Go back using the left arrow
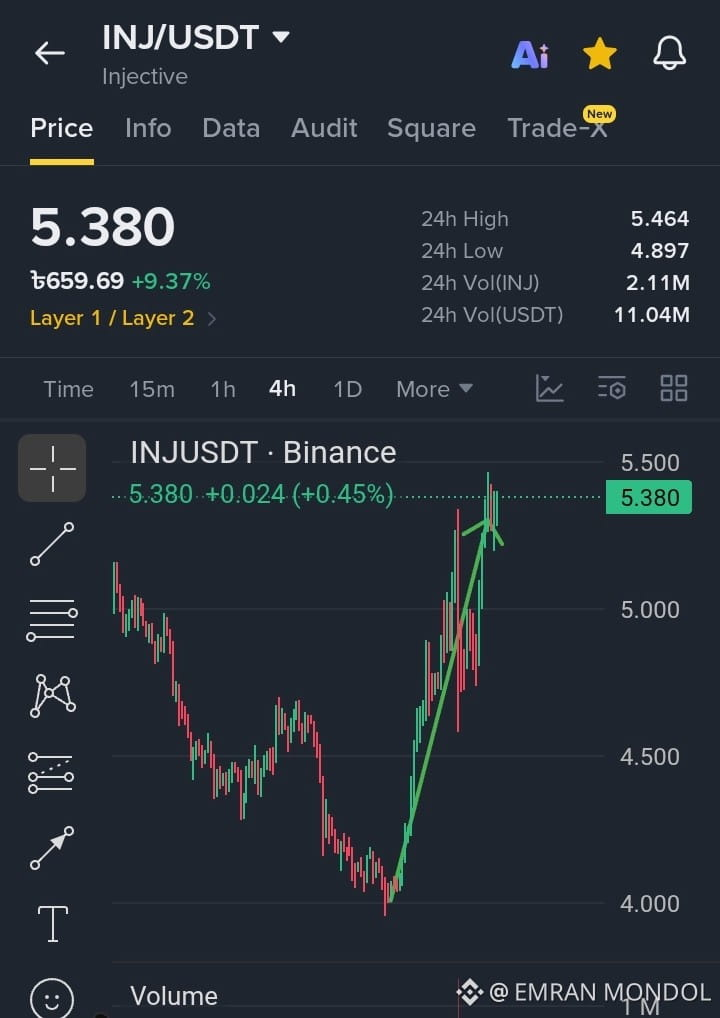The width and height of the screenshot is (720, 1018). pos(50,53)
